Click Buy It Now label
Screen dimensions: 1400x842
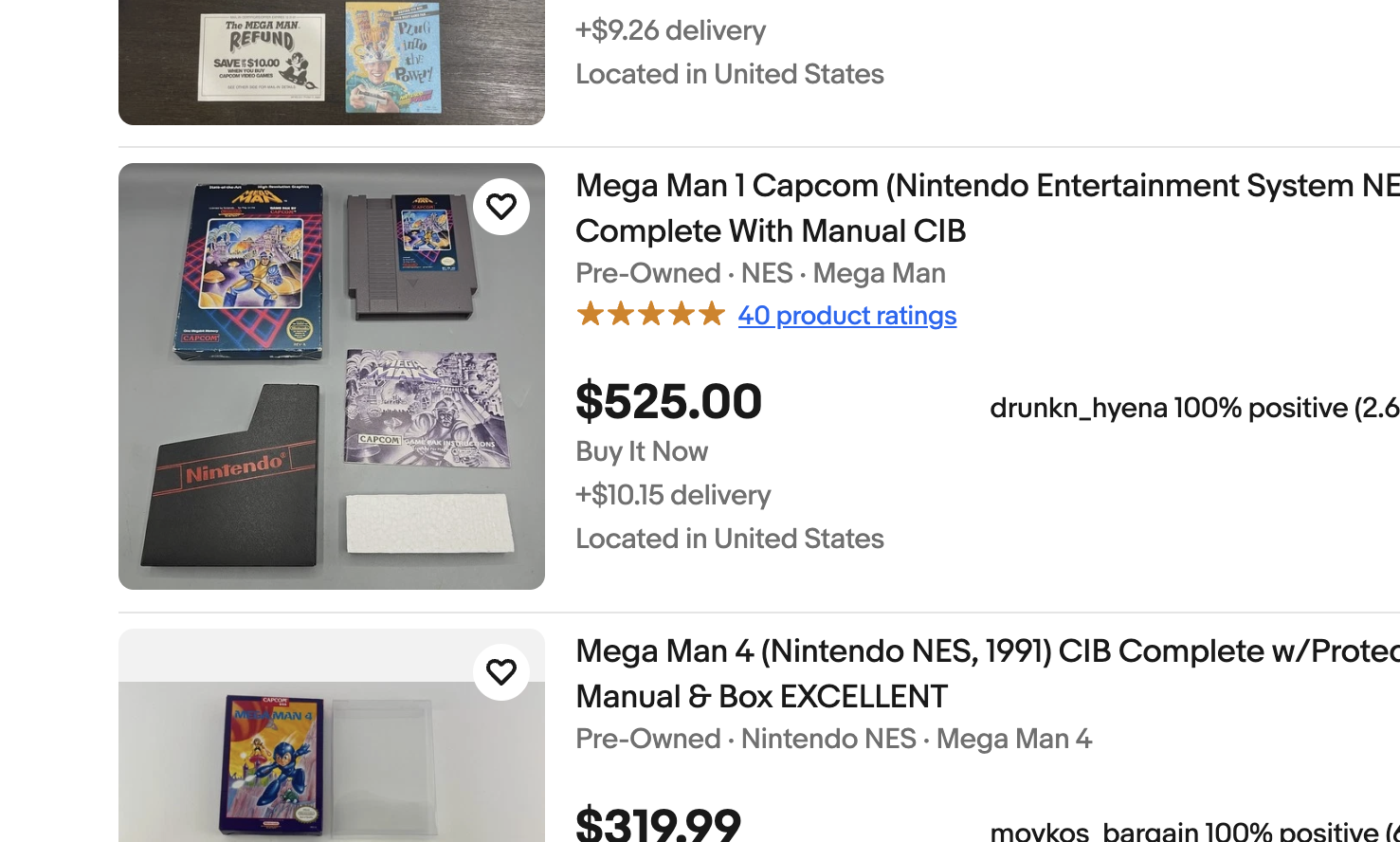tap(642, 452)
